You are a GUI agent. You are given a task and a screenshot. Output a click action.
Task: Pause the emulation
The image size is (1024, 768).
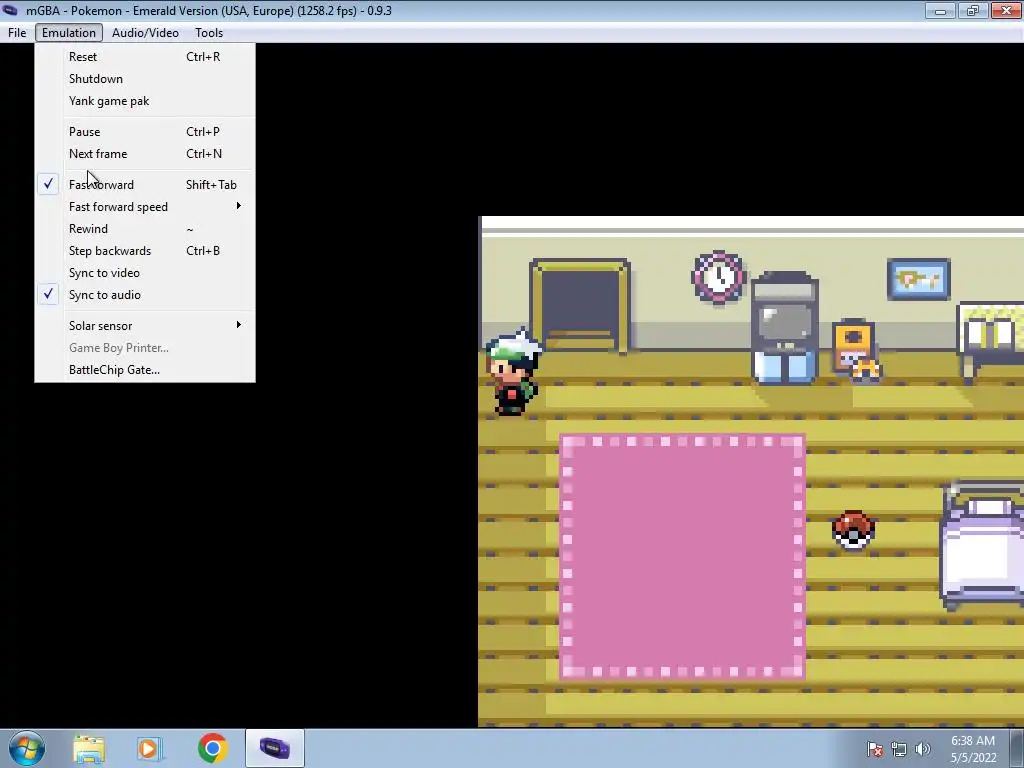click(x=145, y=132)
